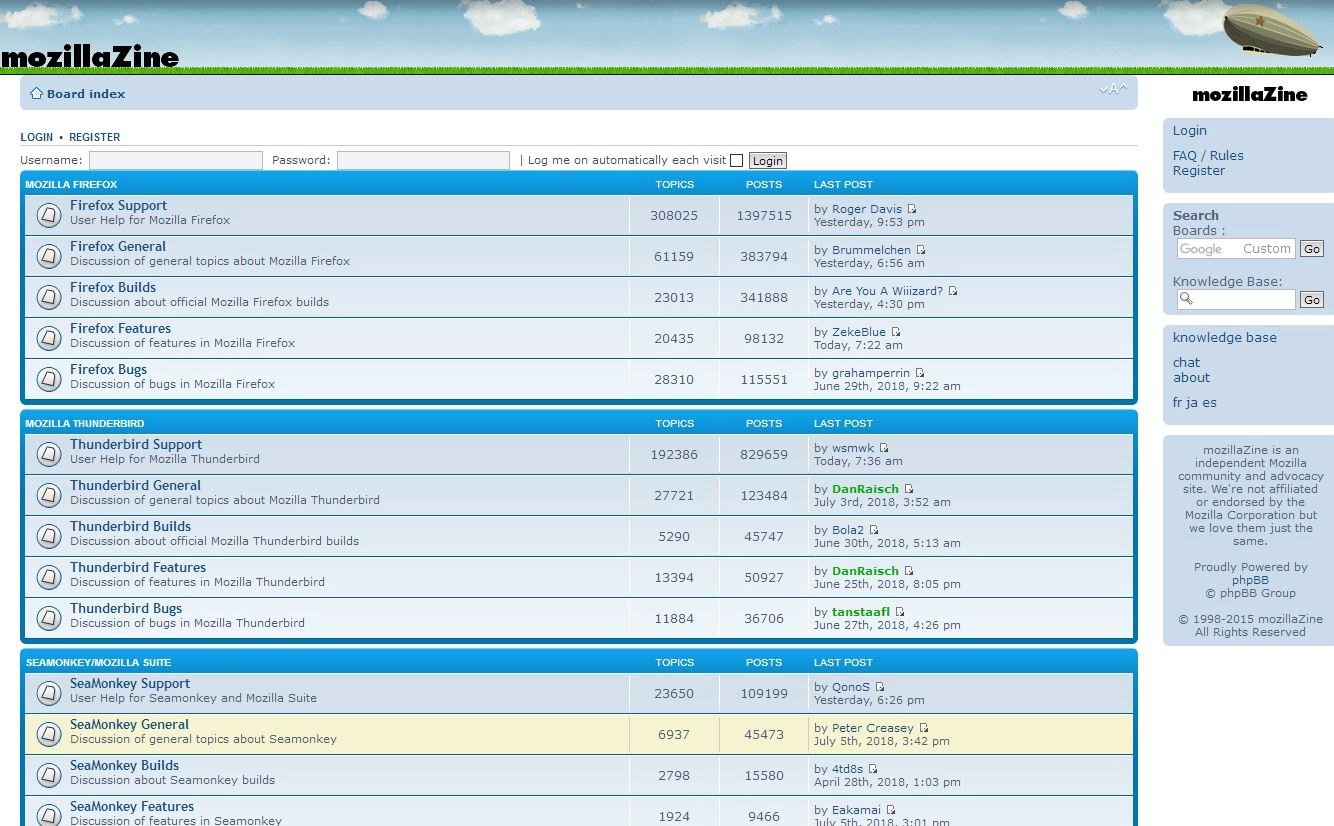The width and height of the screenshot is (1334, 826).
Task: Open the Thunderbird Support forum
Action: point(136,445)
